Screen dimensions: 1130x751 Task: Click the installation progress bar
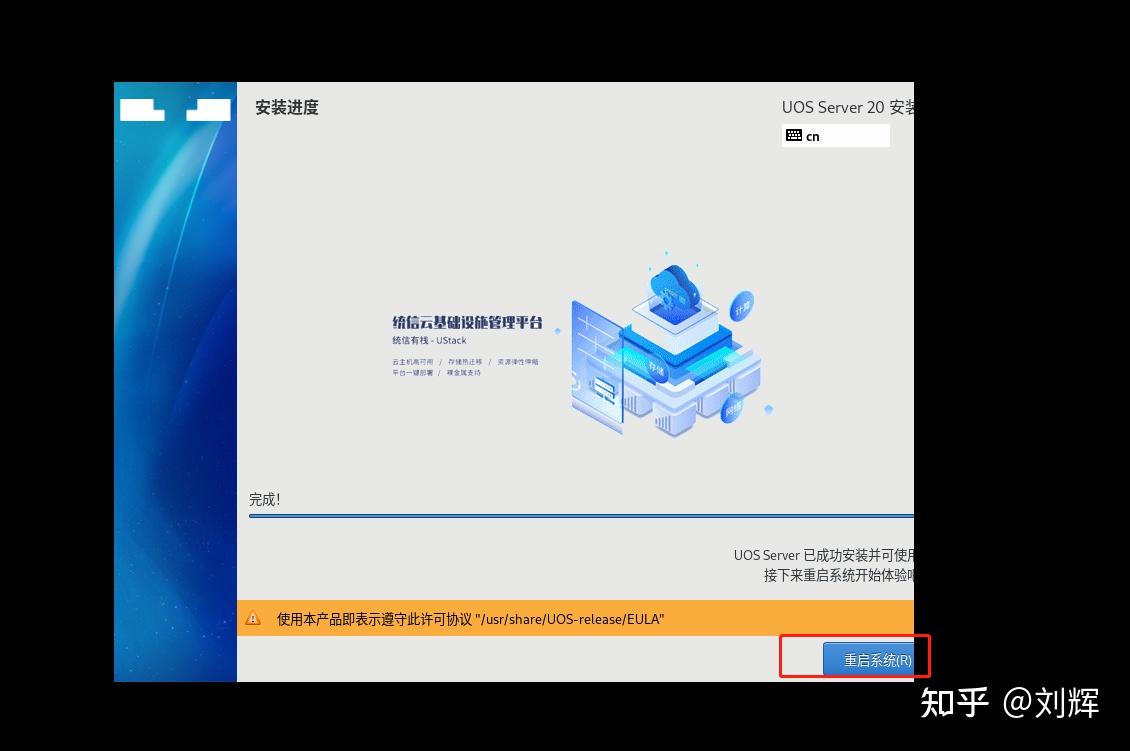[x=581, y=515]
